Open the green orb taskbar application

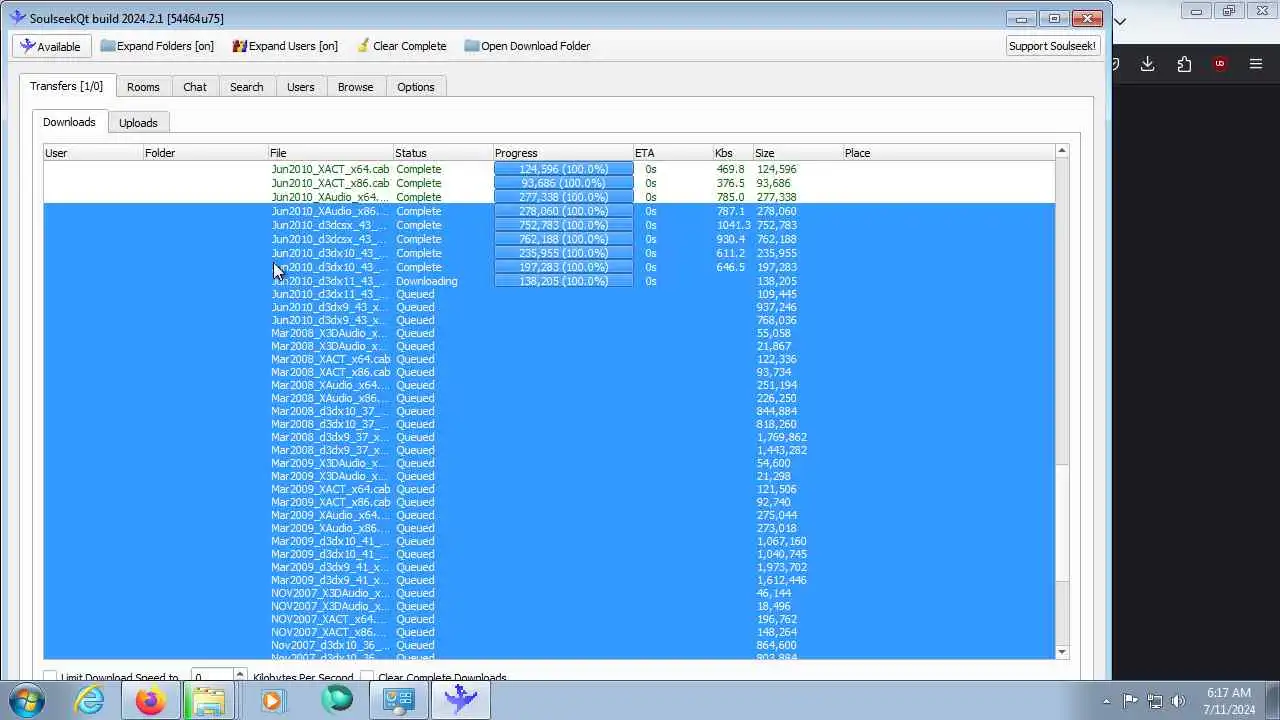pos(337,701)
